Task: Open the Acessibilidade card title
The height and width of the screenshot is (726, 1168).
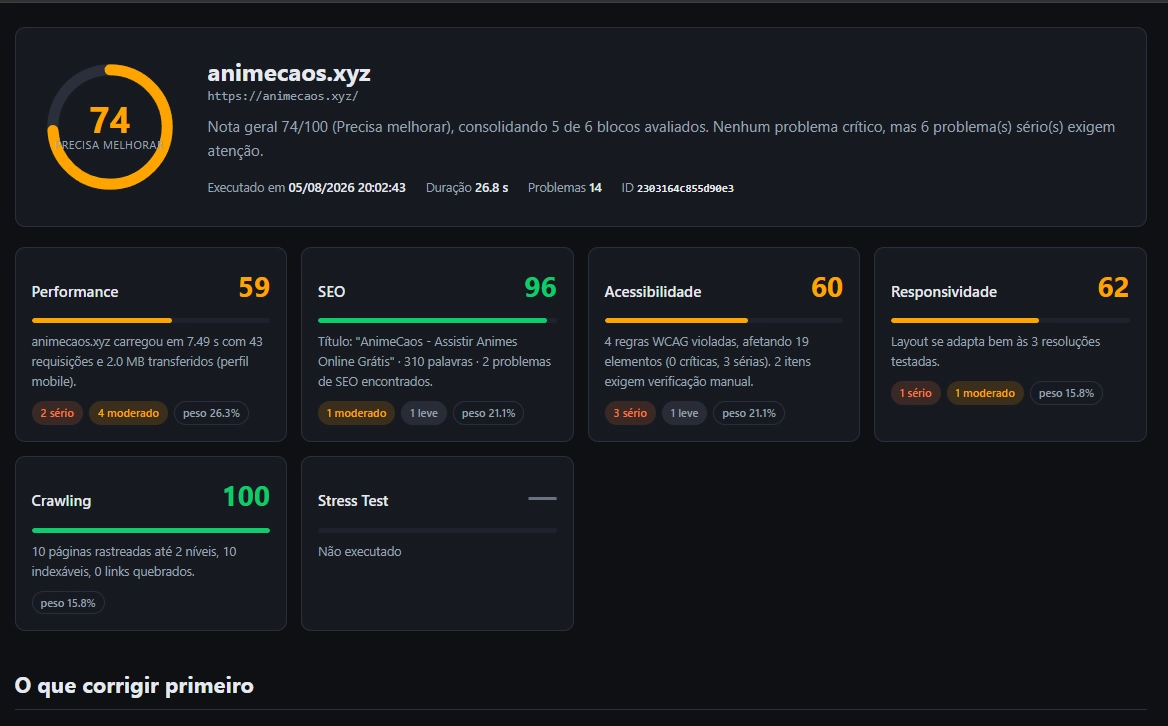Action: 653,292
